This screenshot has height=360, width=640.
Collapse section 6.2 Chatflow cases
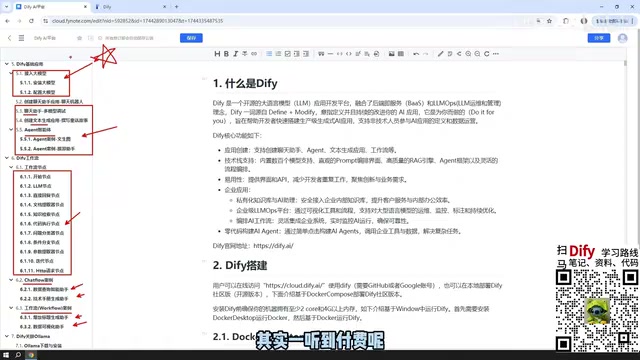(x=11, y=280)
